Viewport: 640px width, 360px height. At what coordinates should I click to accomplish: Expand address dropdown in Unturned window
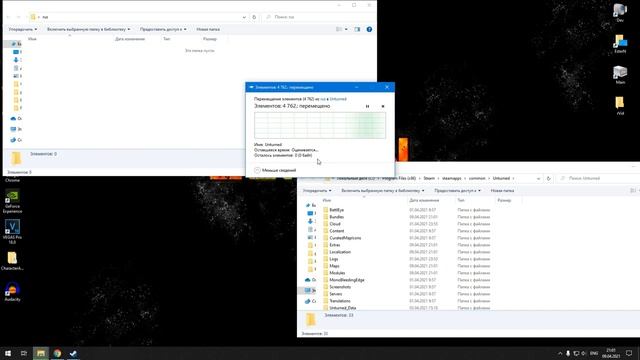pyautogui.click(x=538, y=178)
